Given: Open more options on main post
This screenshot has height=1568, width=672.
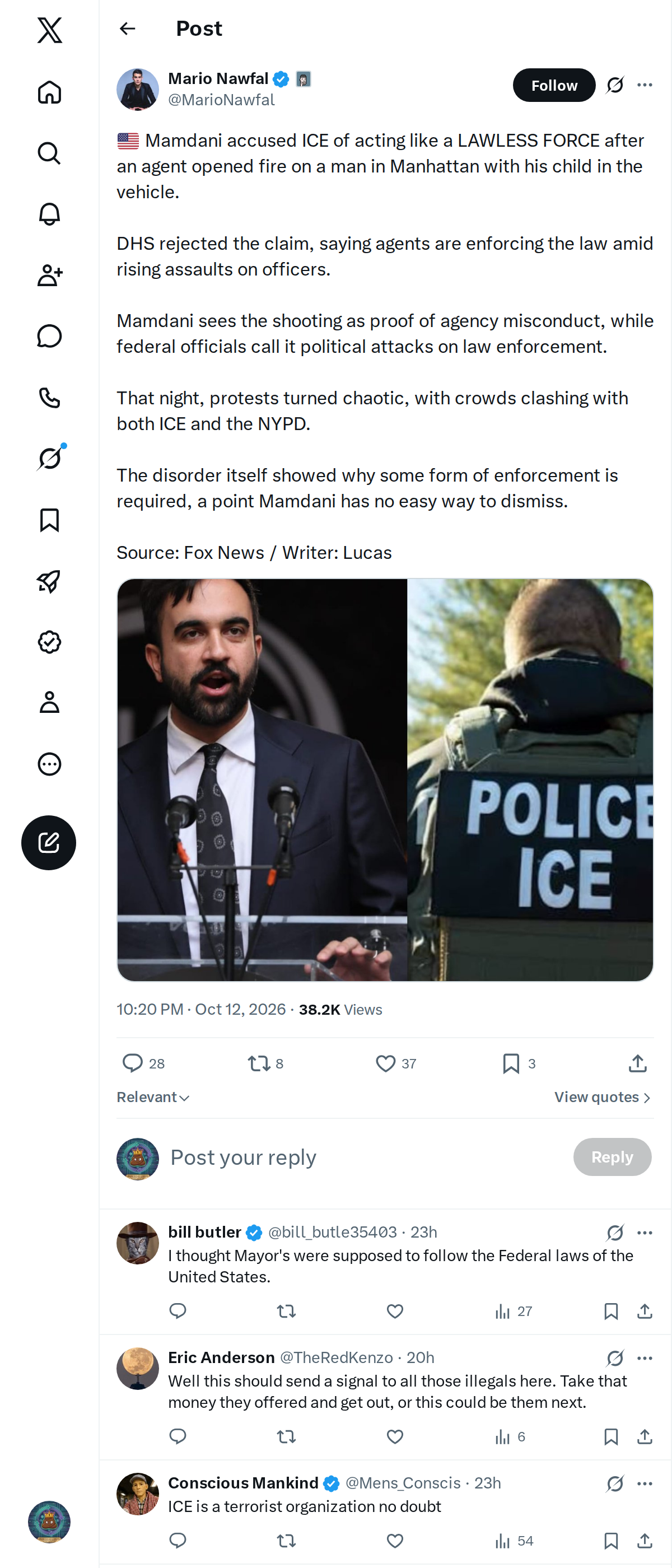Looking at the screenshot, I should click(645, 85).
